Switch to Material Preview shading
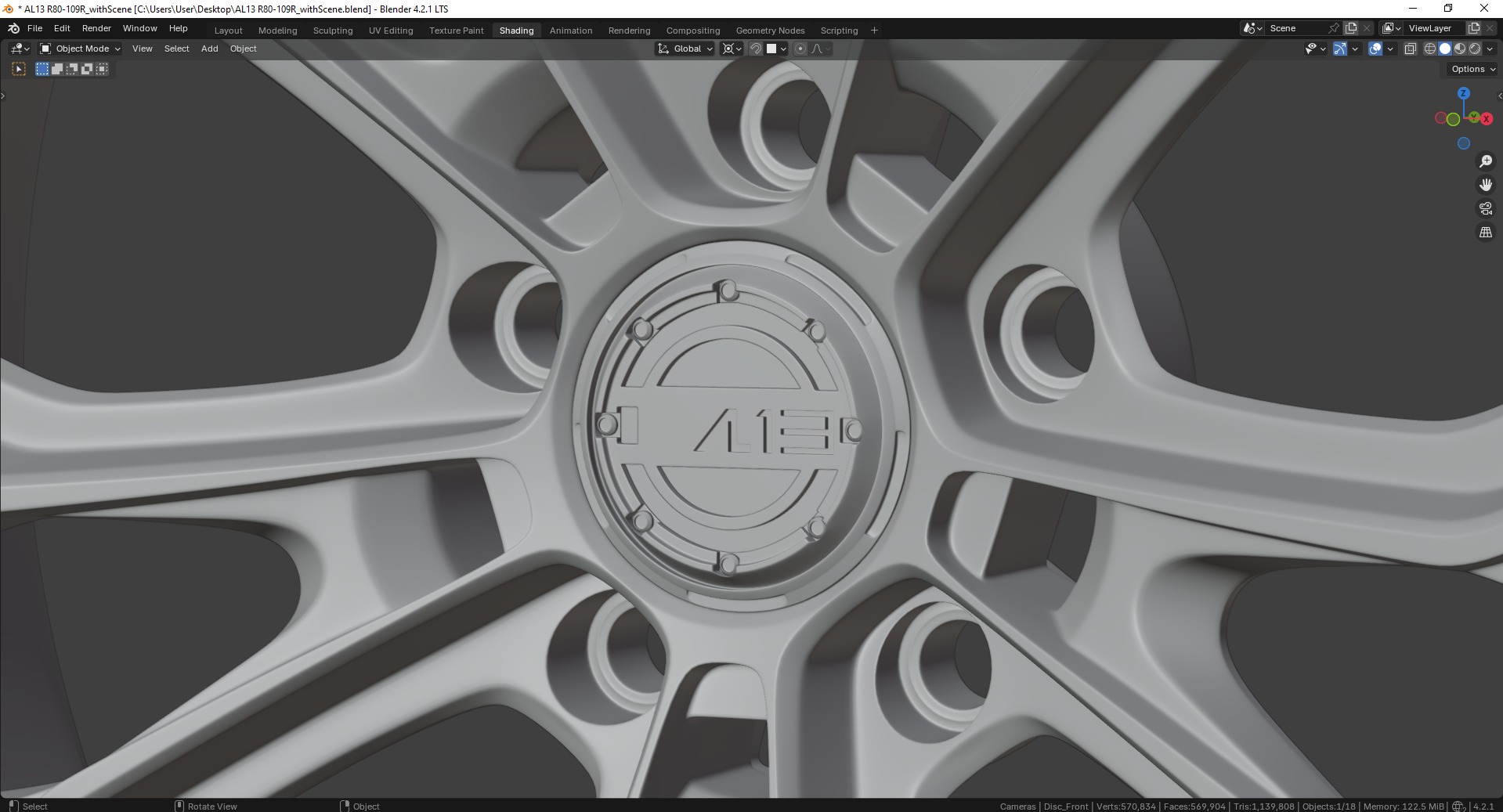This screenshot has height=812, width=1503. (x=1460, y=49)
